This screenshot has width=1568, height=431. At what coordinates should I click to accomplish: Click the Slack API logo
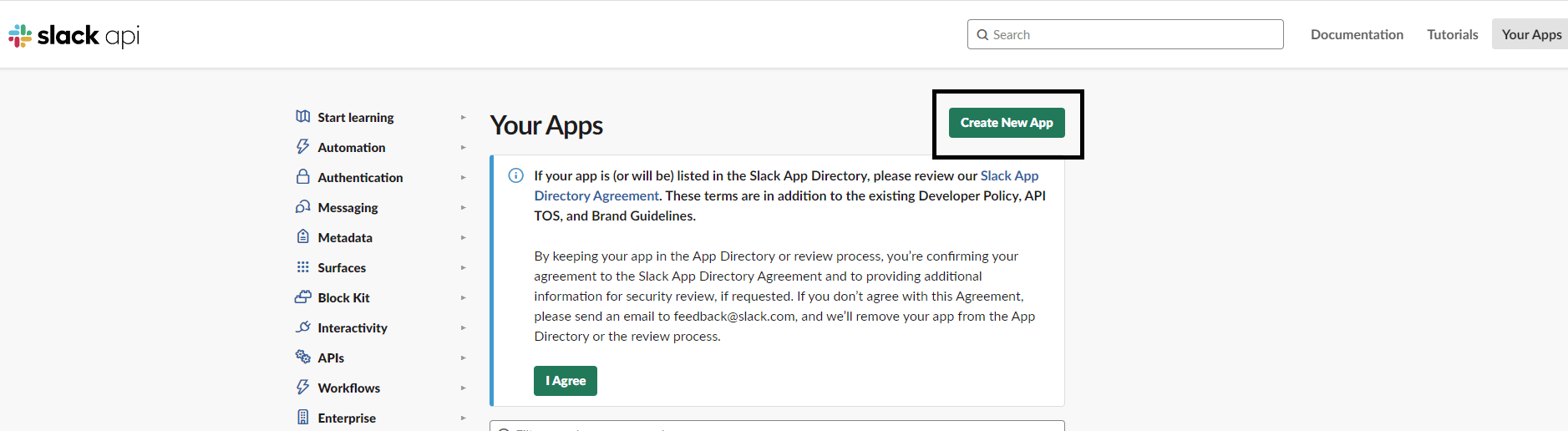coord(74,35)
